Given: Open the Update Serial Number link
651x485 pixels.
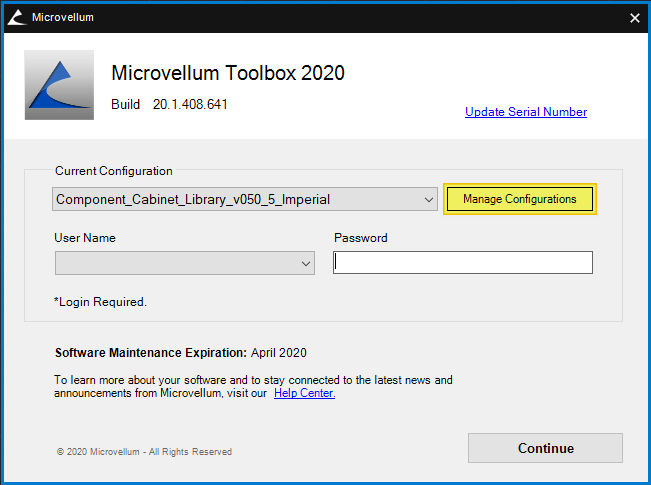Looking at the screenshot, I should (526, 112).
